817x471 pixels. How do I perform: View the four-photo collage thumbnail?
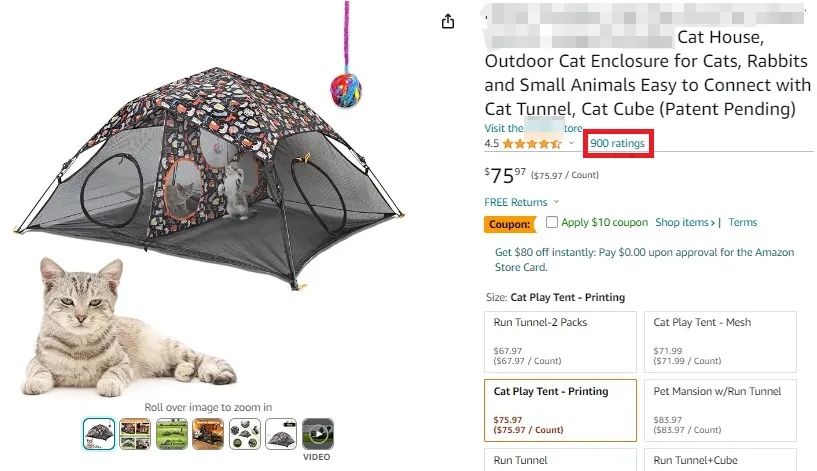(x=135, y=434)
